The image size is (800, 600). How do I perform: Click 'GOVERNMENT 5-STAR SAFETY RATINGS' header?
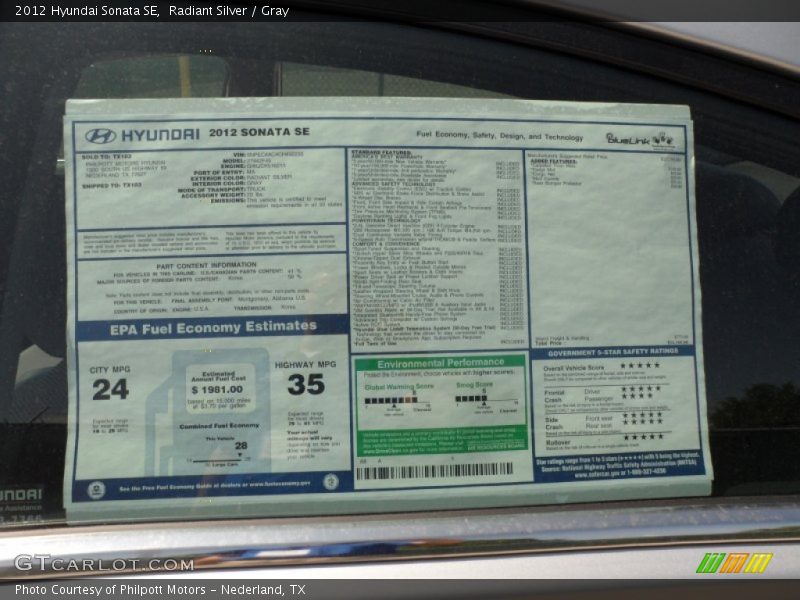pos(613,352)
